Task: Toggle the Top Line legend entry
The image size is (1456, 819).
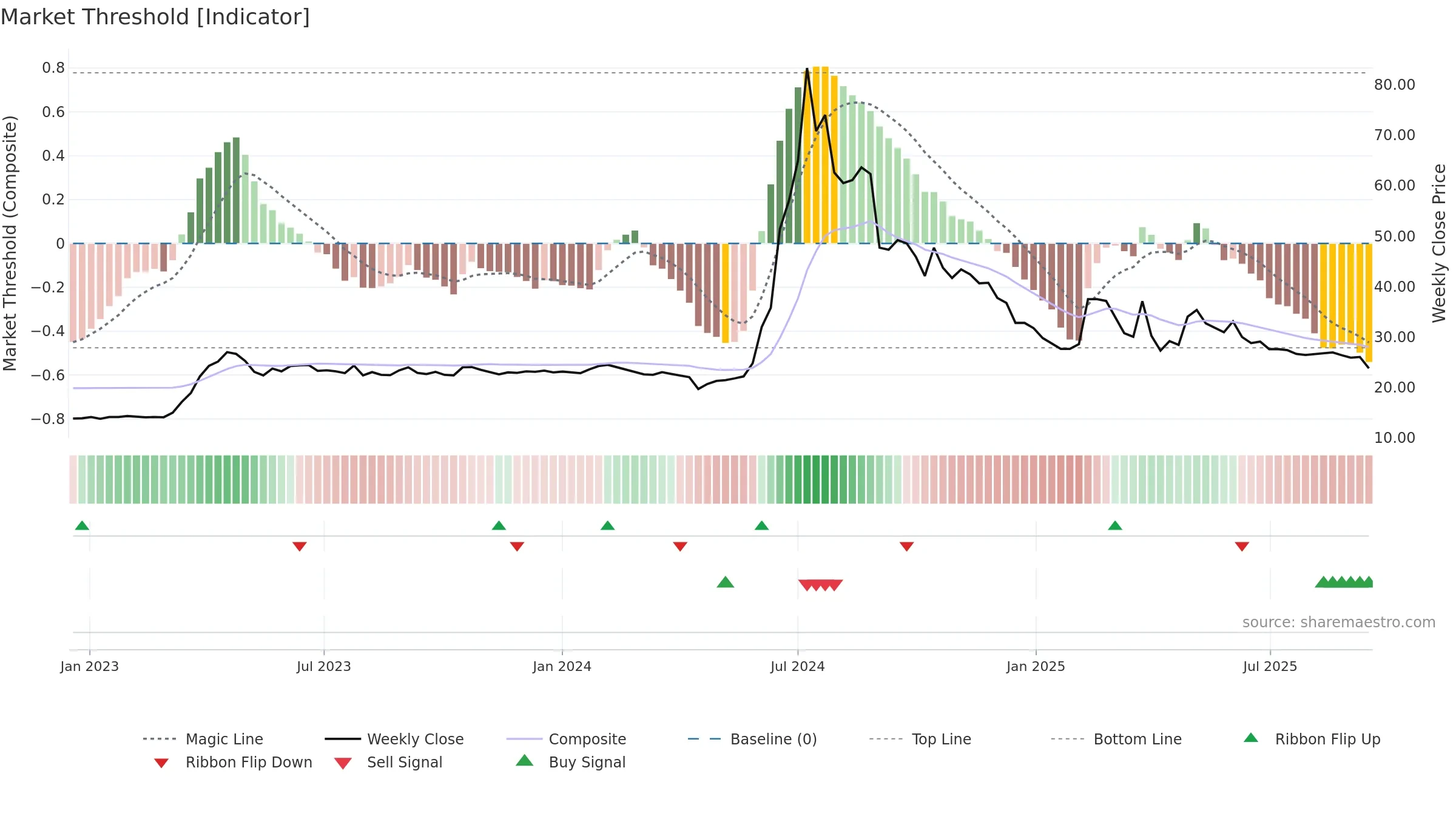Action: pyautogui.click(x=920, y=739)
